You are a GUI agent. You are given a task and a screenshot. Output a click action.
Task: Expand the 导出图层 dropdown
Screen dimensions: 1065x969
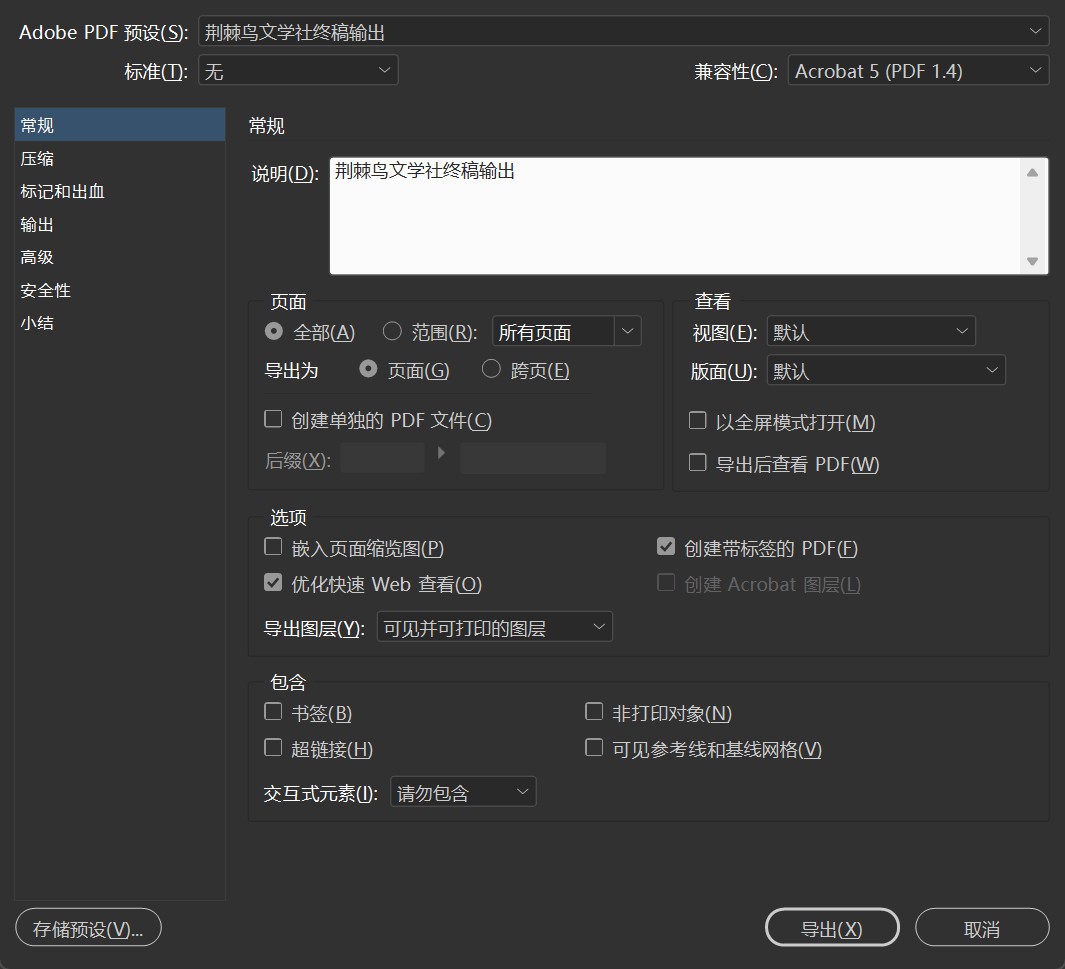coord(495,627)
